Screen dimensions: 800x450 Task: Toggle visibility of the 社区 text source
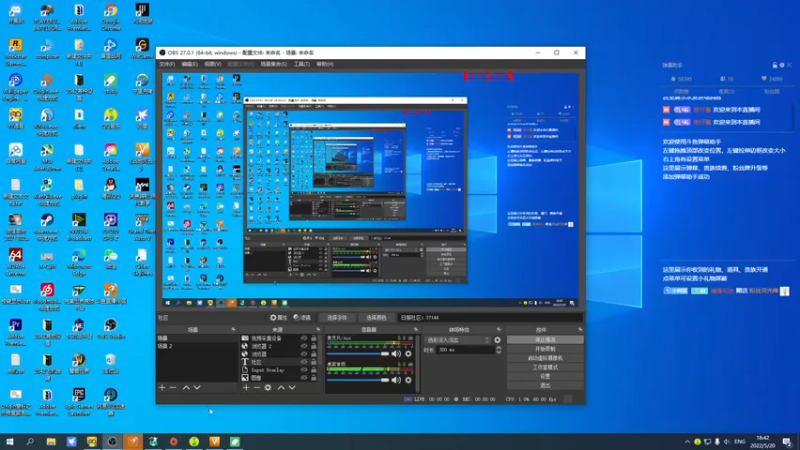304,362
